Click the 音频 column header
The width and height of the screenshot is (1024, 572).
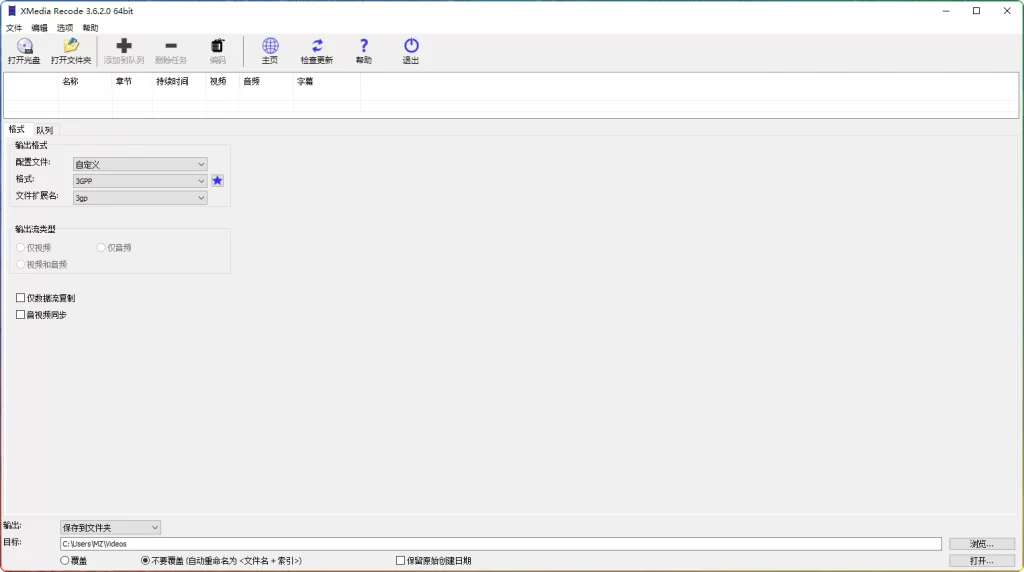pos(266,82)
